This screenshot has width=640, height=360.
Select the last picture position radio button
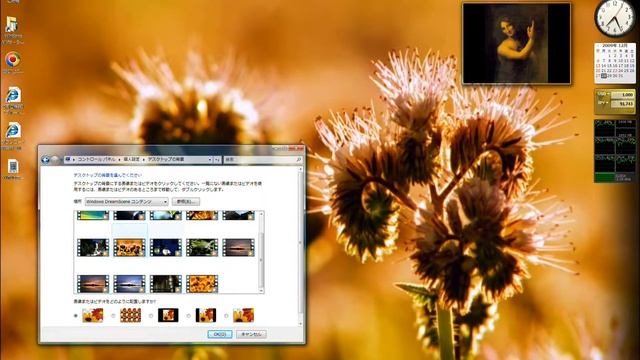pos(226,316)
